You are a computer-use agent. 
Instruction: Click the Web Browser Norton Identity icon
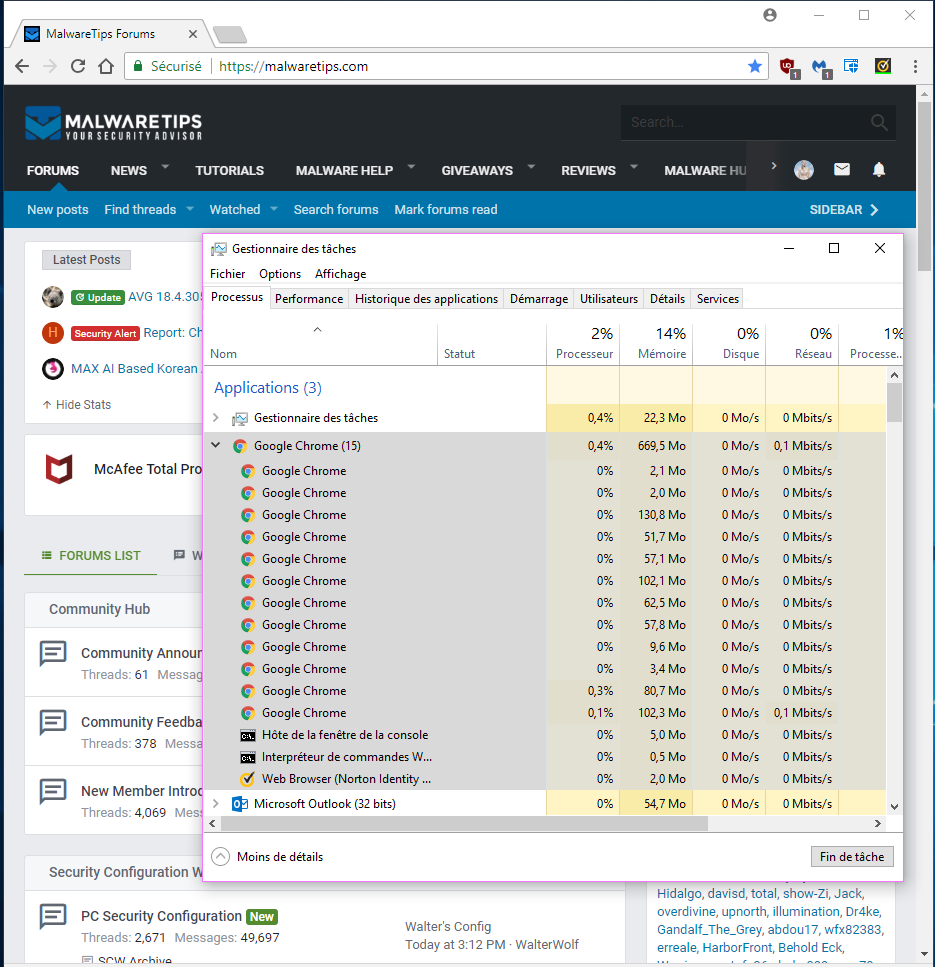247,779
